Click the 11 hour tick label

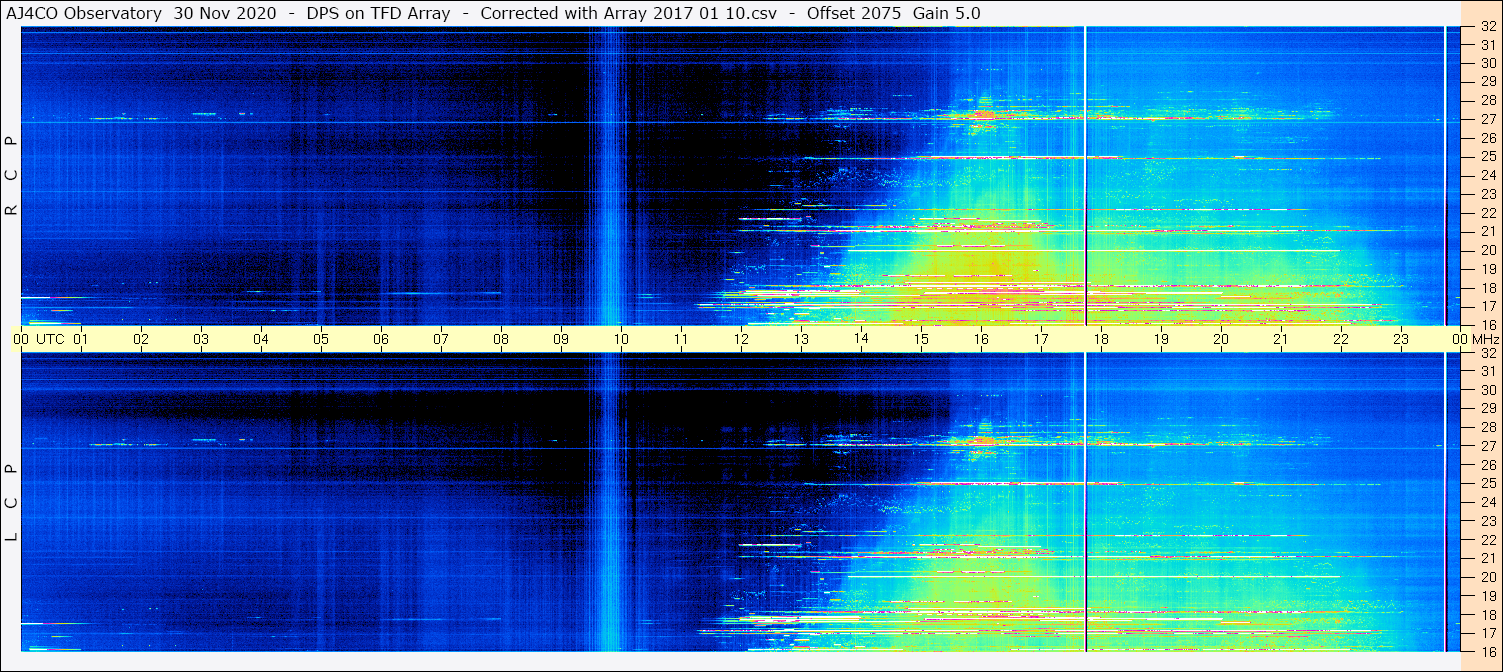click(x=681, y=339)
